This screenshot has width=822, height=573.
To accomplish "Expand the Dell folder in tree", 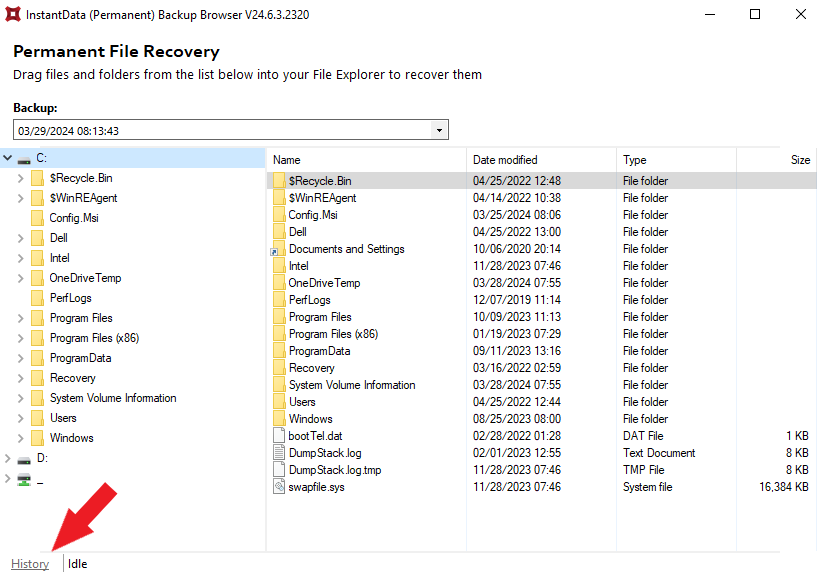I will pos(20,238).
